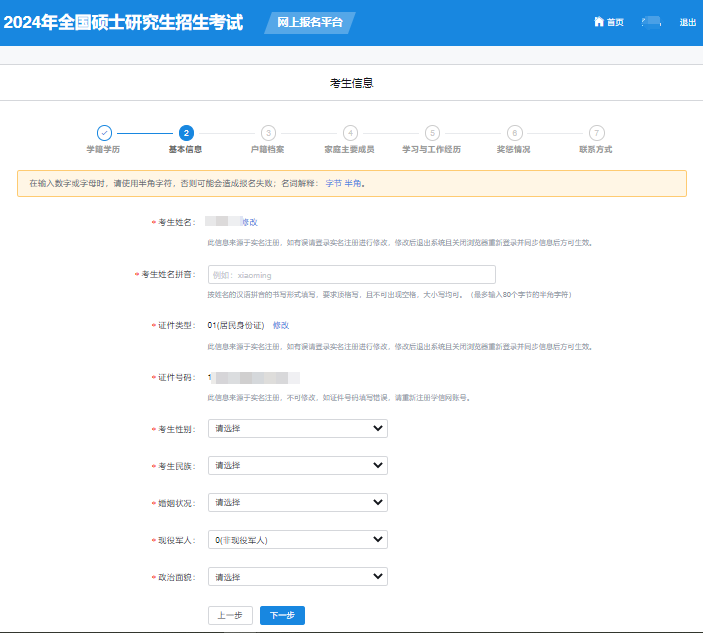Click step 4 circle for 家庭主要成员
The width and height of the screenshot is (703, 633).
coord(350,132)
